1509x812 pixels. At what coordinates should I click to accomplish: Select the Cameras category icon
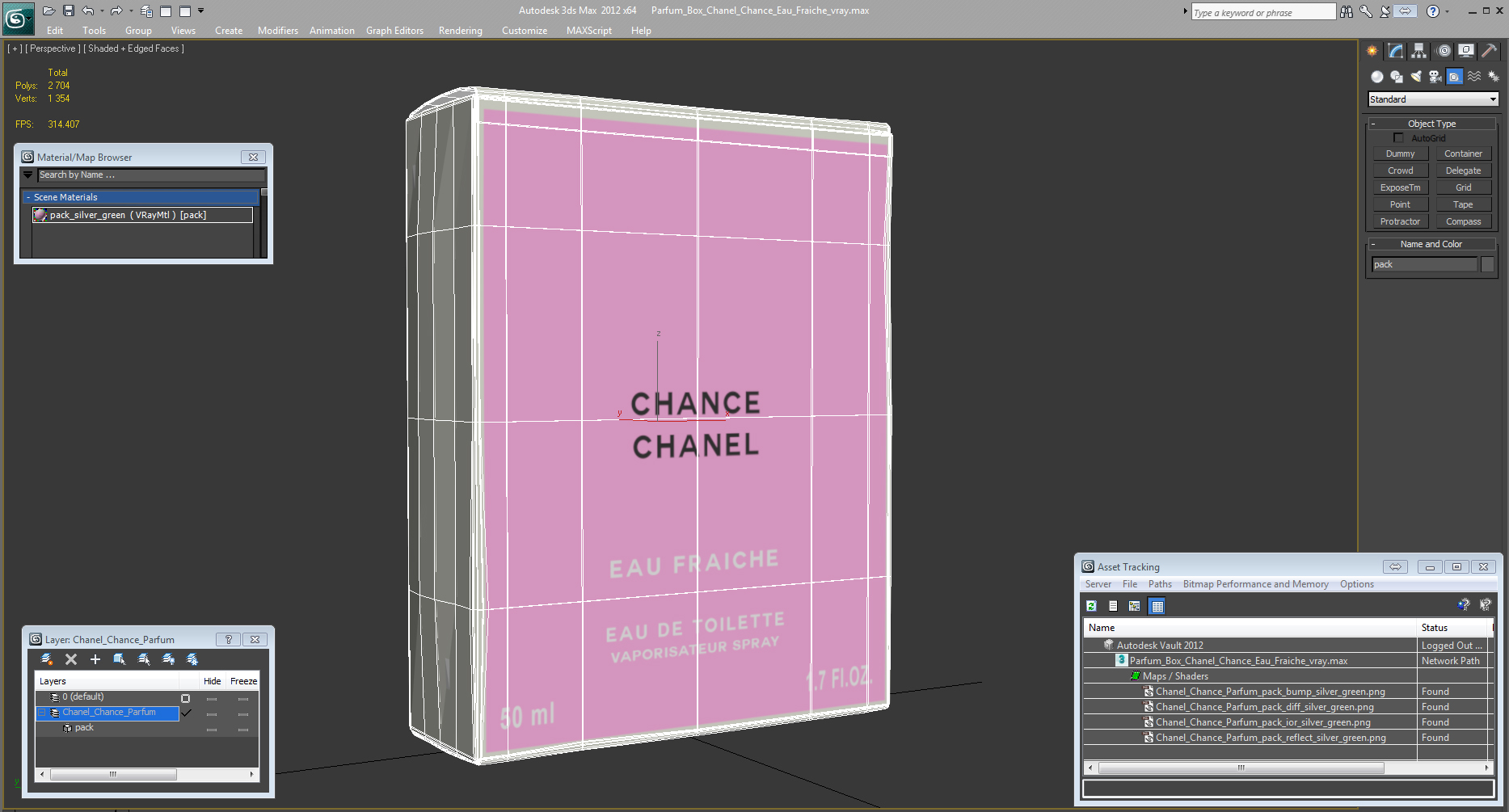[x=1435, y=77]
